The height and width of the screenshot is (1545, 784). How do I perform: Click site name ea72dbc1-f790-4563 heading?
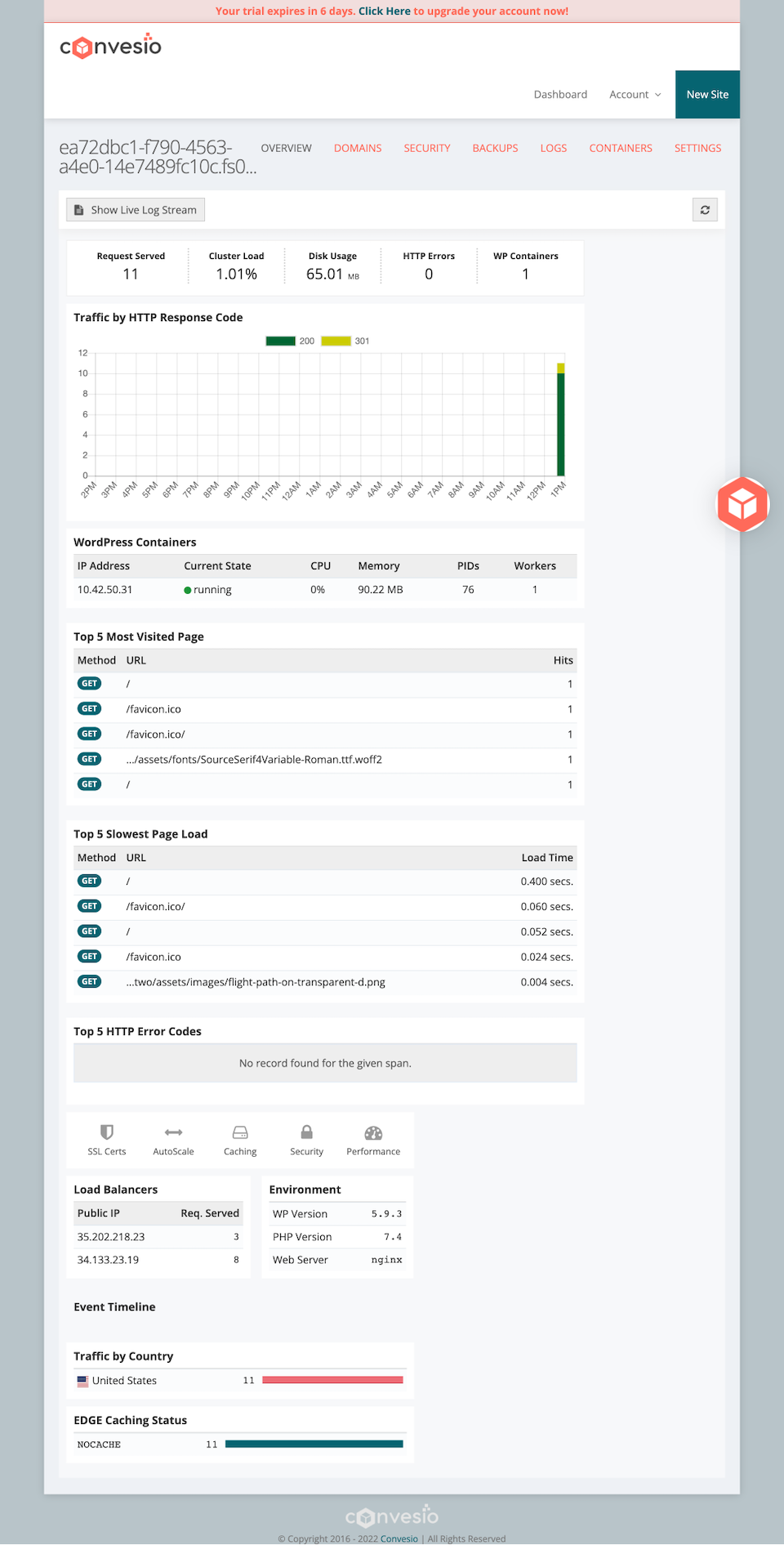pyautogui.click(x=158, y=157)
